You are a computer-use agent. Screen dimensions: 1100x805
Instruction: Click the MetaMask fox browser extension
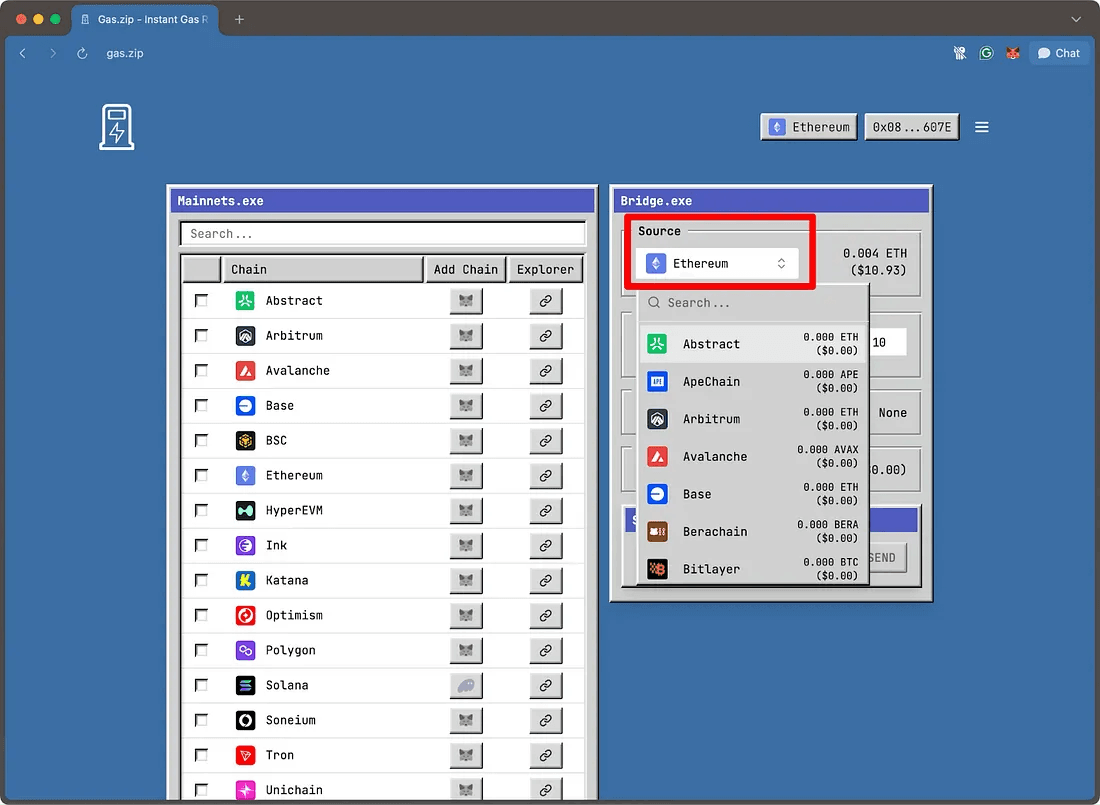1012,53
